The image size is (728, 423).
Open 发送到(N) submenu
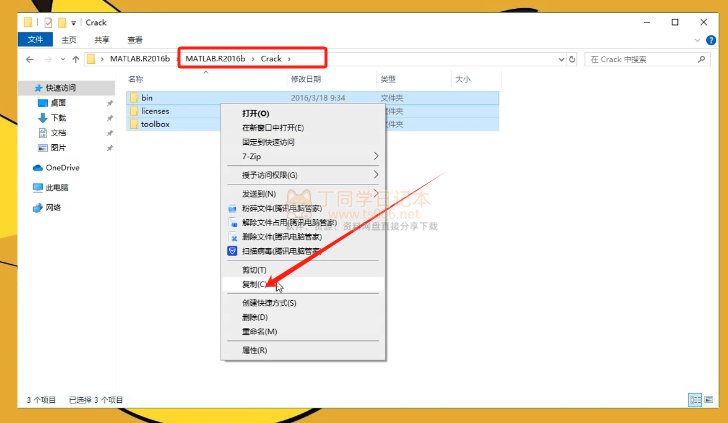click(303, 194)
